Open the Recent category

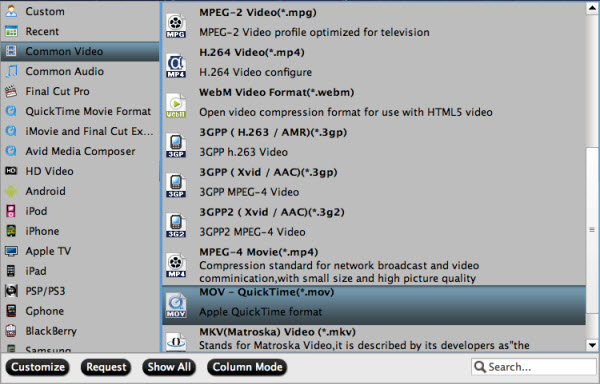pos(80,31)
